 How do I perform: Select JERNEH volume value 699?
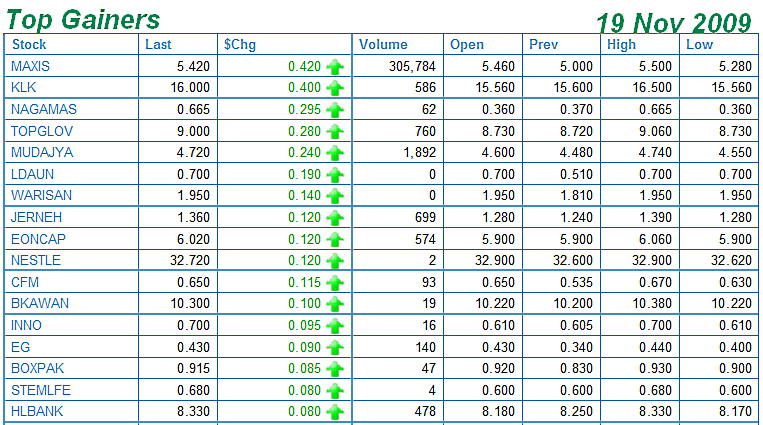(x=425, y=217)
